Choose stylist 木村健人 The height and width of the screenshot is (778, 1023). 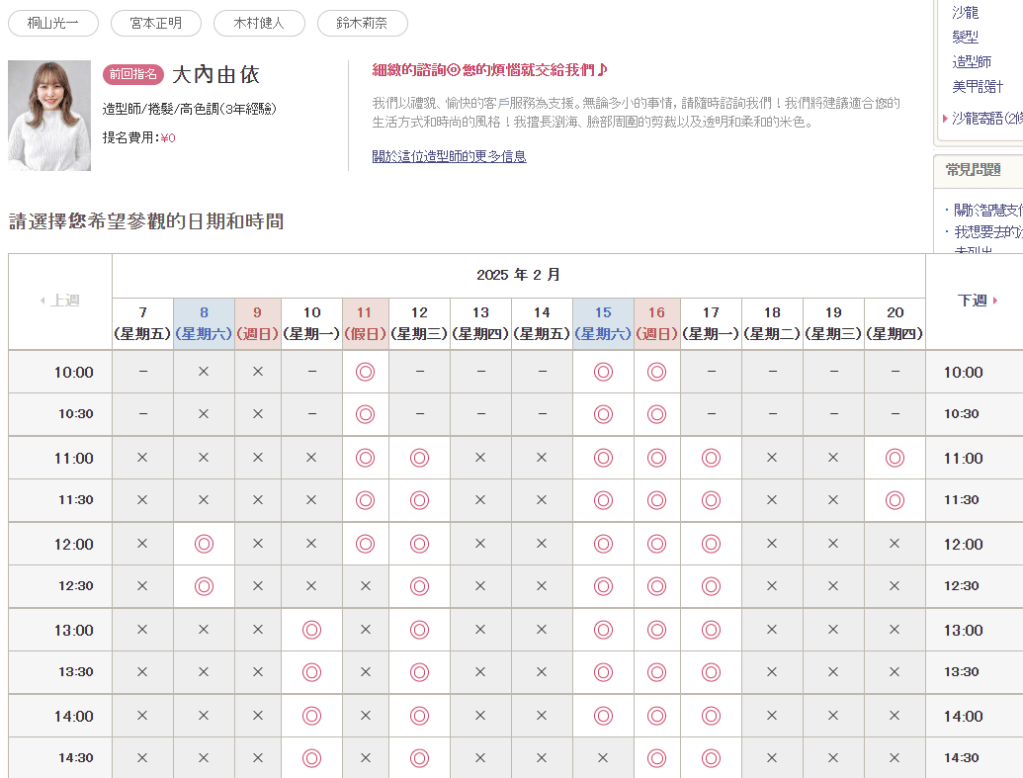(x=259, y=23)
